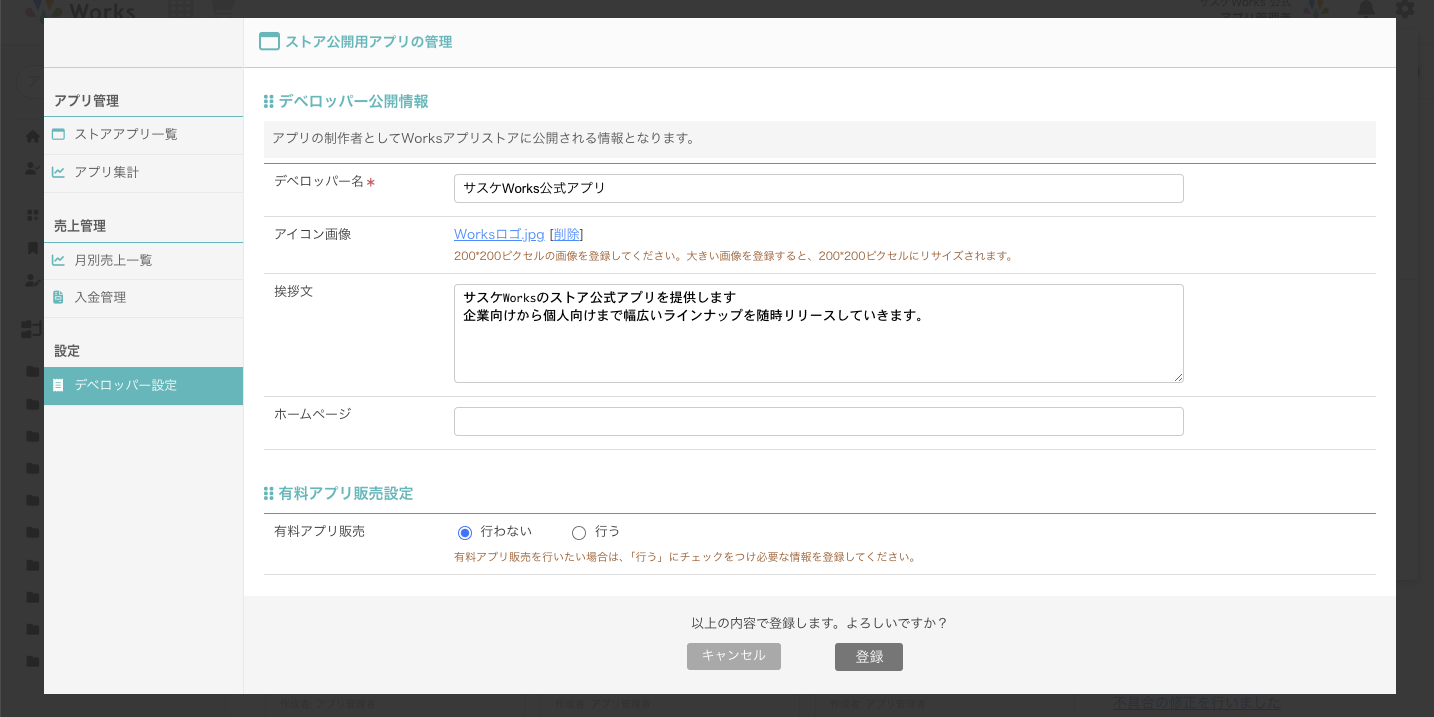Open the settings gear in the background header
This screenshot has height=717, width=1434.
coord(1405,9)
